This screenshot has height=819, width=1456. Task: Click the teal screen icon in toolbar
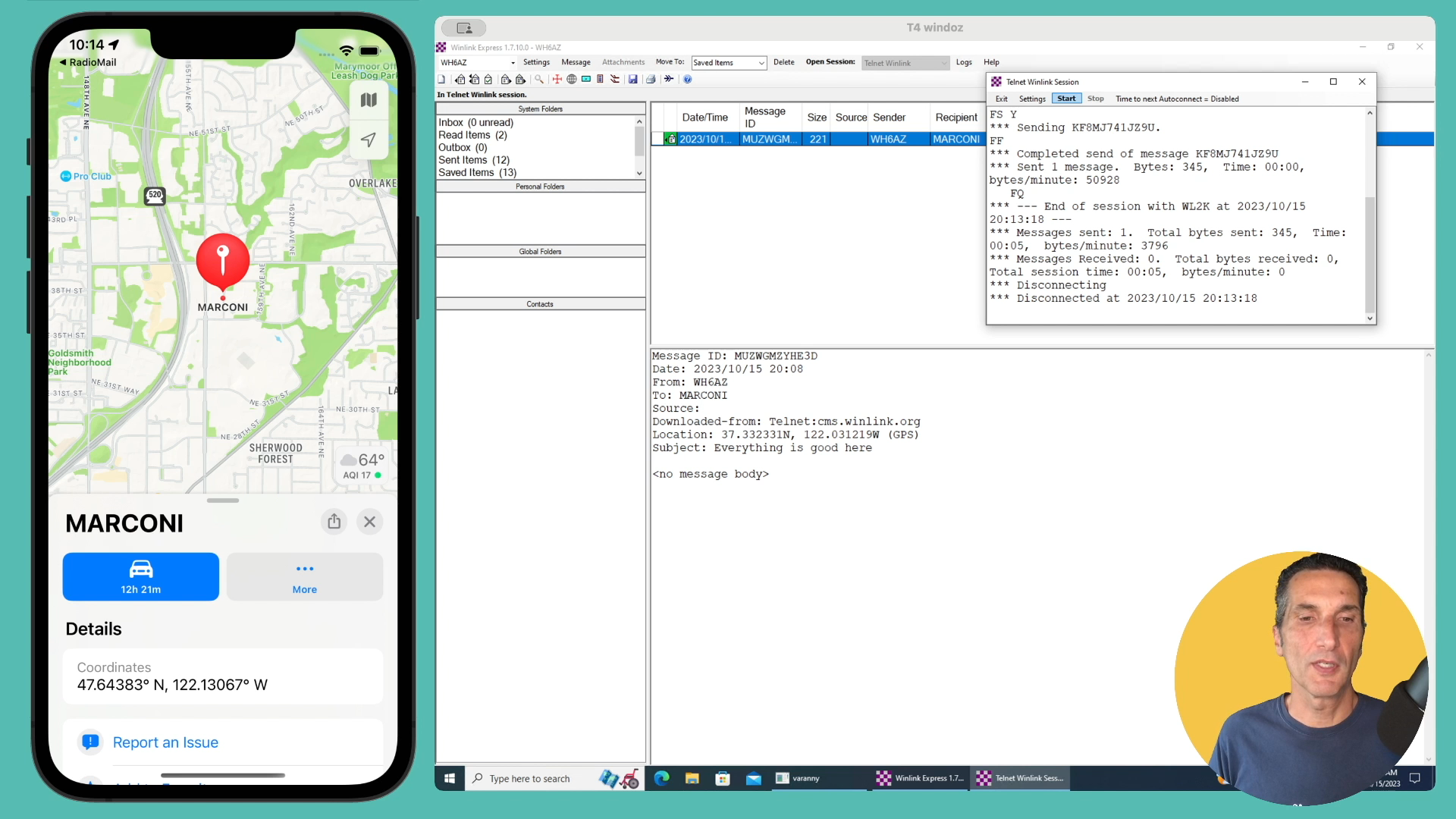[586, 79]
